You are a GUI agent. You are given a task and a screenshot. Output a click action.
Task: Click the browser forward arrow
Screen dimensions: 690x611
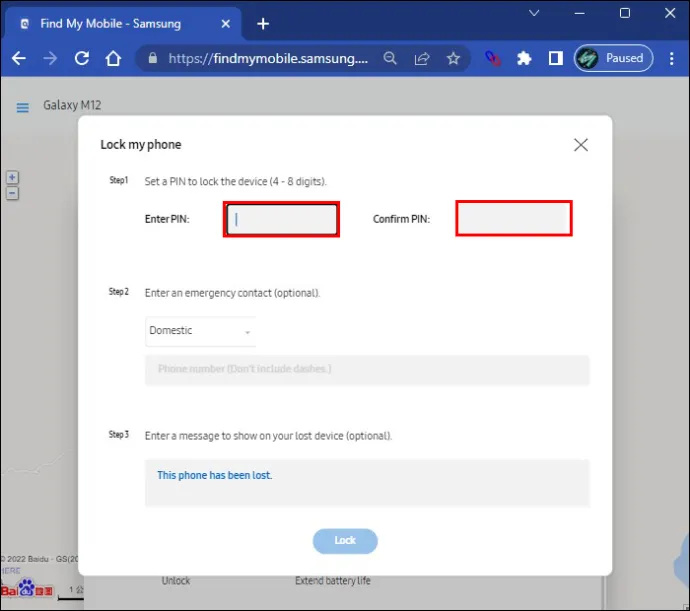(x=50, y=58)
